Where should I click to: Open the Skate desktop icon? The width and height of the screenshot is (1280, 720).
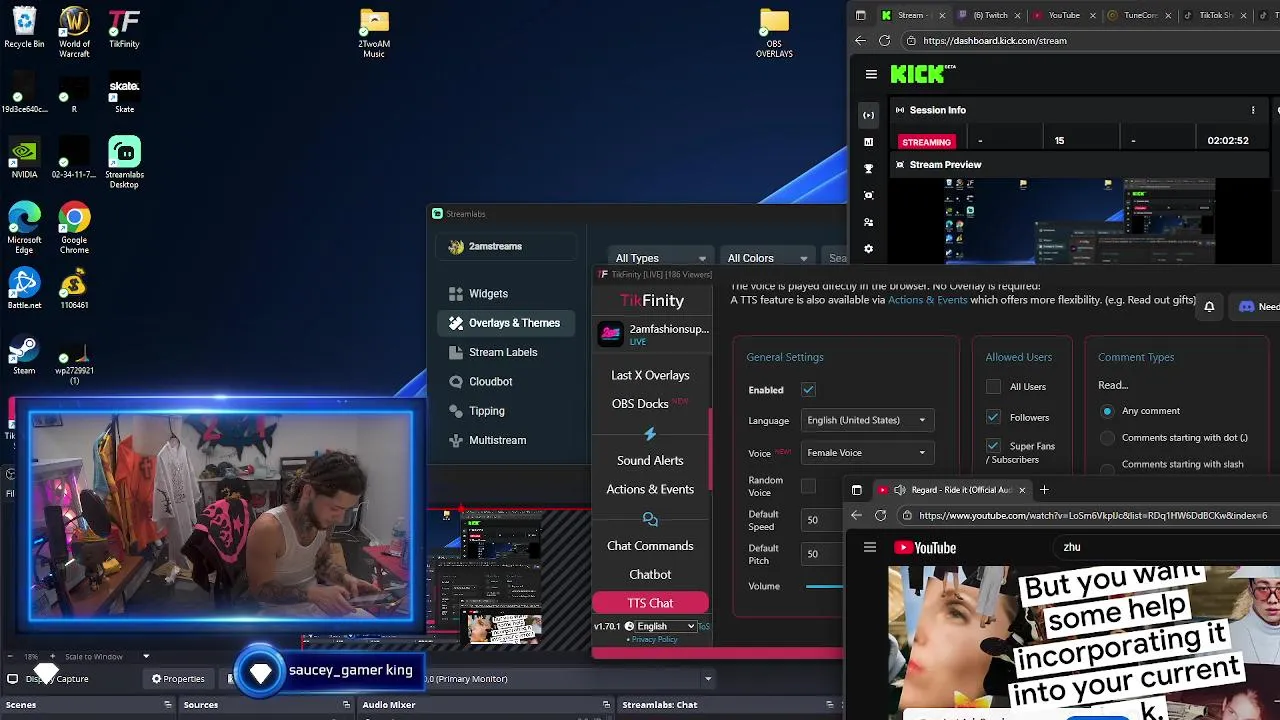(x=124, y=93)
